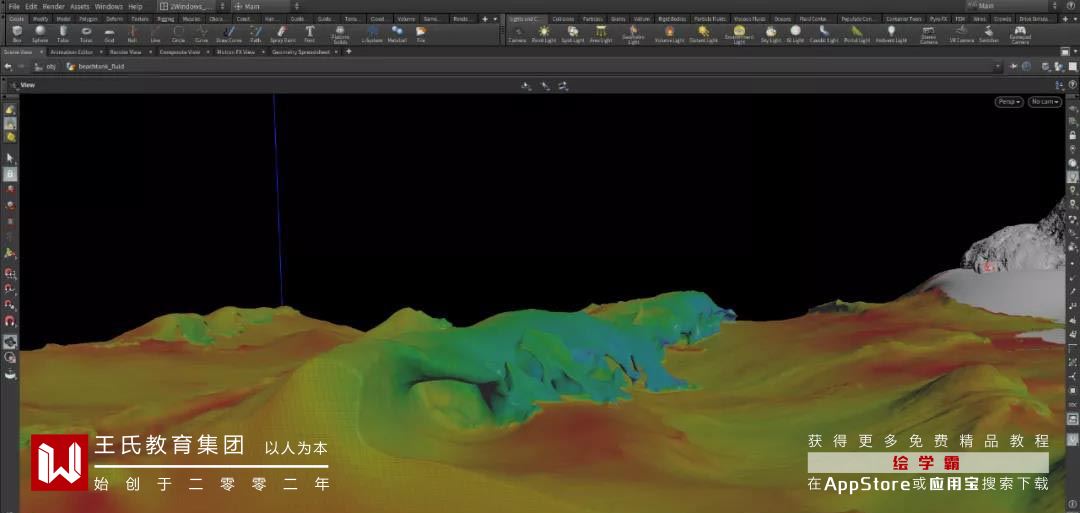
Task: Toggle the viewport lock icon in display toolbar
Action: [x=1072, y=136]
